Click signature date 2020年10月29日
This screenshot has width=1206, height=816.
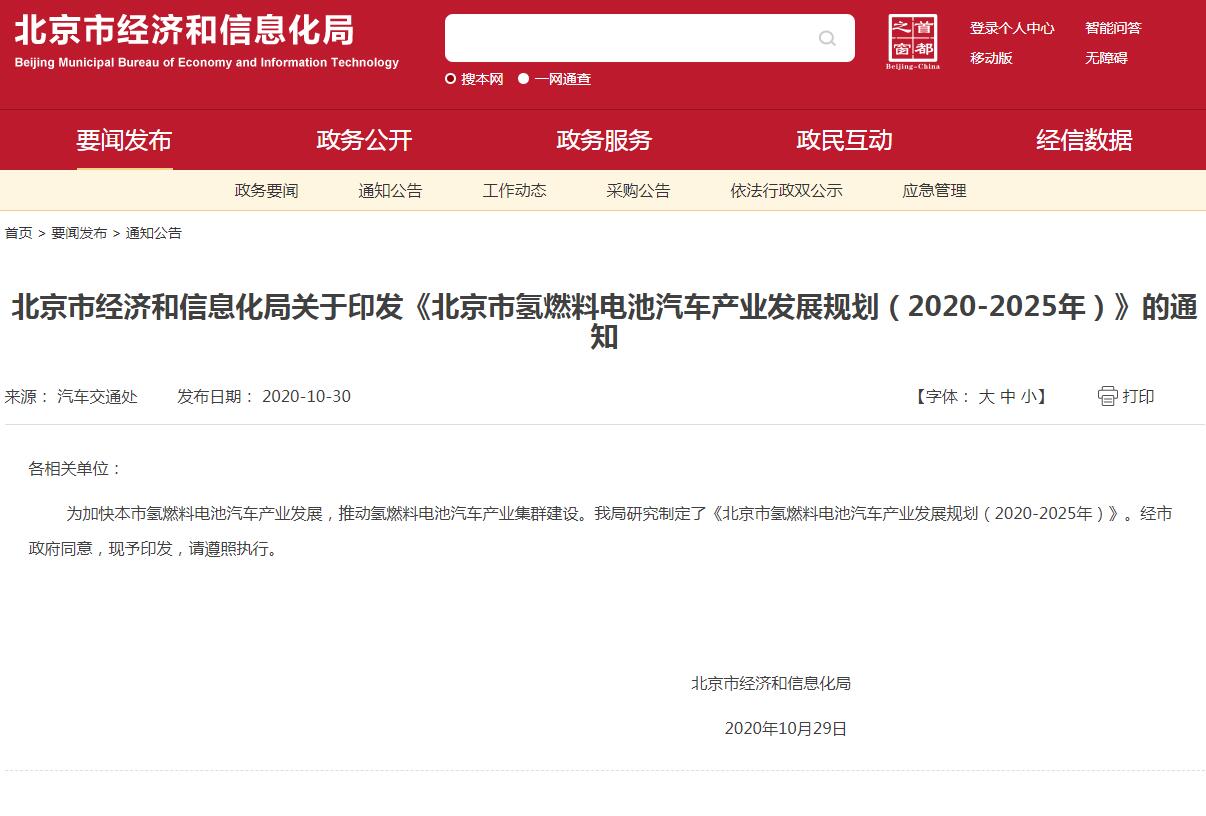[x=786, y=728]
